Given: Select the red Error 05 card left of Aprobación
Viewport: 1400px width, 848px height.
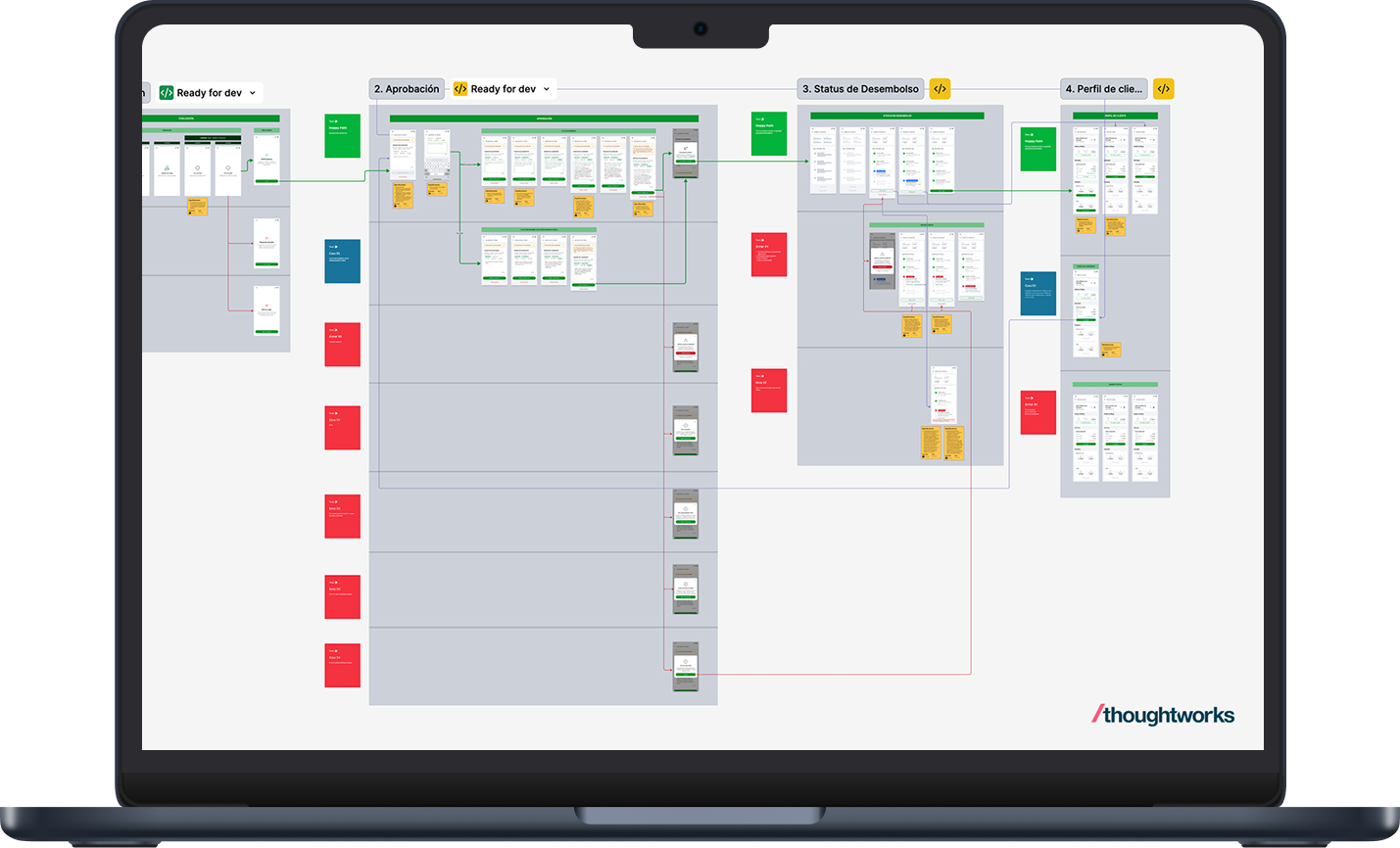Looking at the screenshot, I should (x=343, y=666).
